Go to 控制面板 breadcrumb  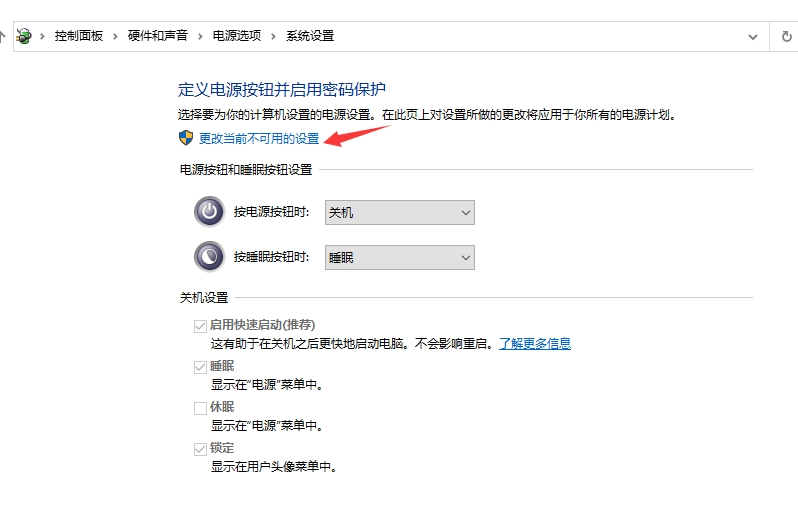pyautogui.click(x=79, y=36)
